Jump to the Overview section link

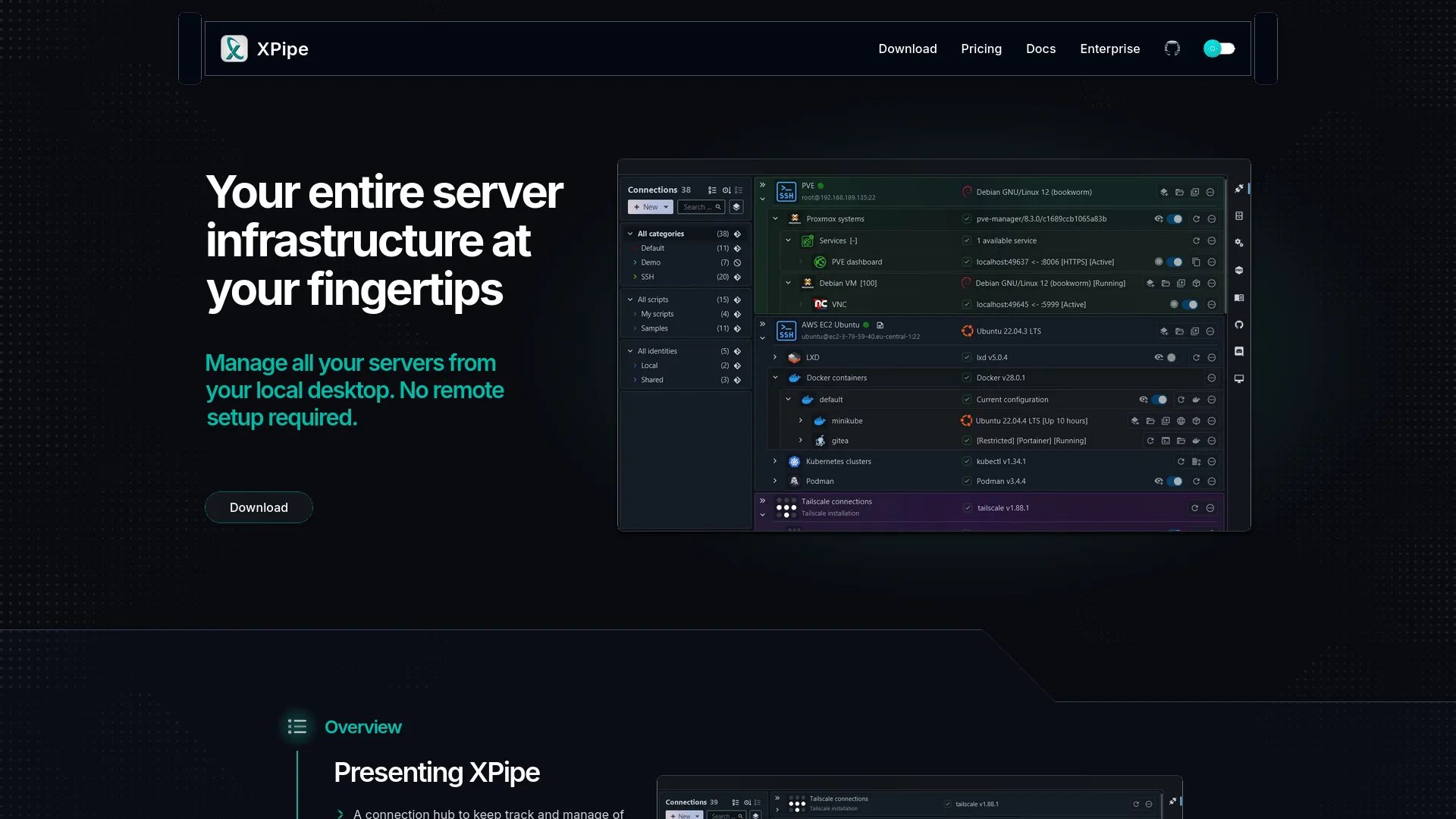[363, 726]
